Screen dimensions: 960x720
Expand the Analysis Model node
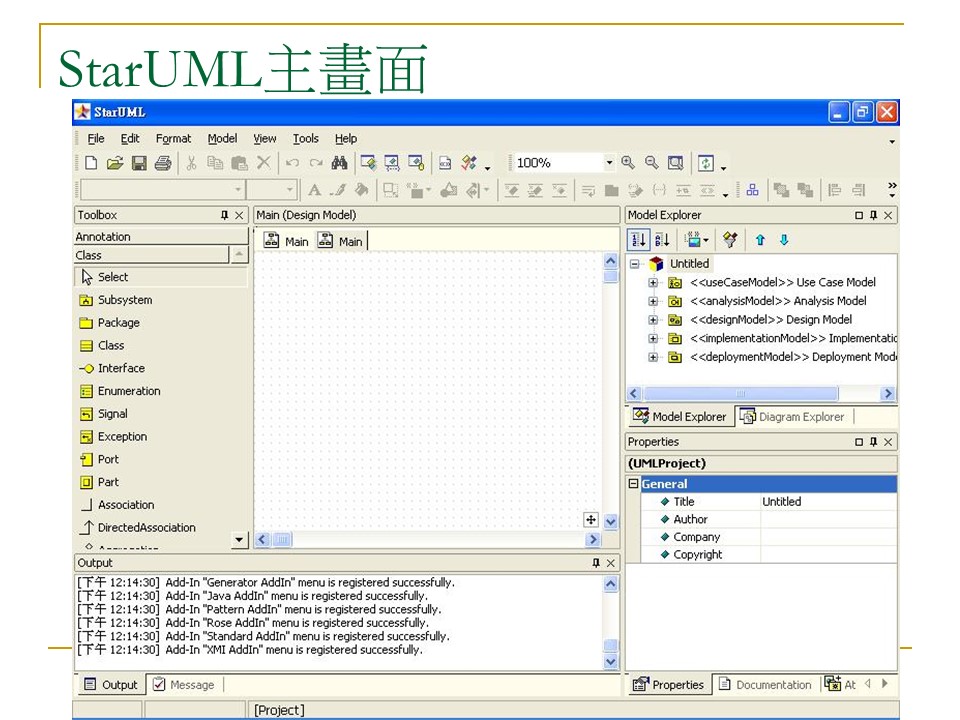click(x=653, y=301)
